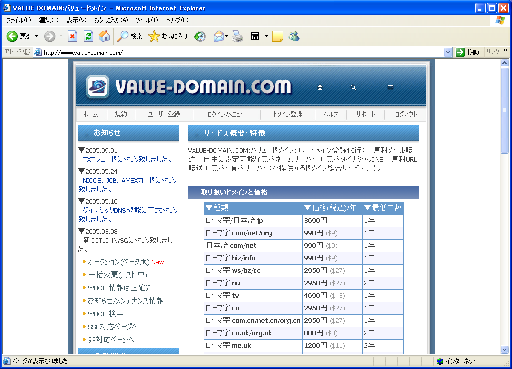Sort table by the last column header triangle
512x369 pixels.
pyautogui.click(x=367, y=208)
